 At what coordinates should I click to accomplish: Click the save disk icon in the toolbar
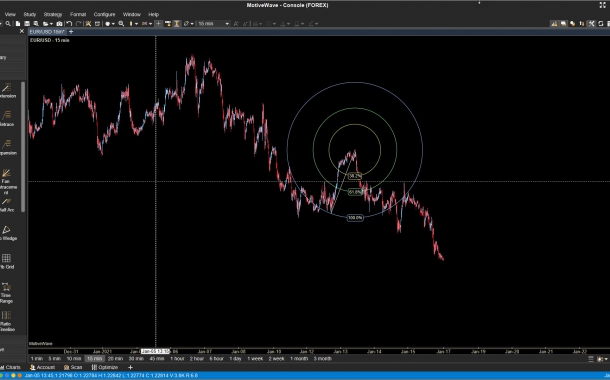click(x=27, y=24)
